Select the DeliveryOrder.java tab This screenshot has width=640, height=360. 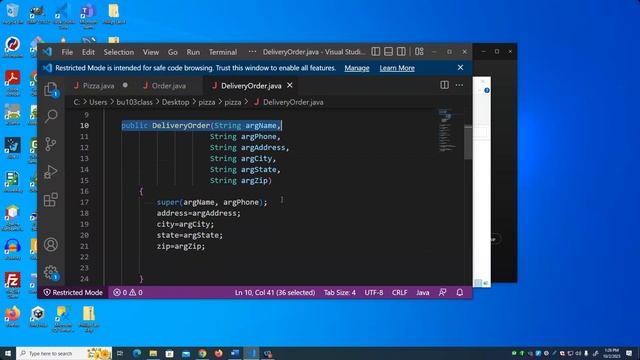pyautogui.click(x=251, y=85)
